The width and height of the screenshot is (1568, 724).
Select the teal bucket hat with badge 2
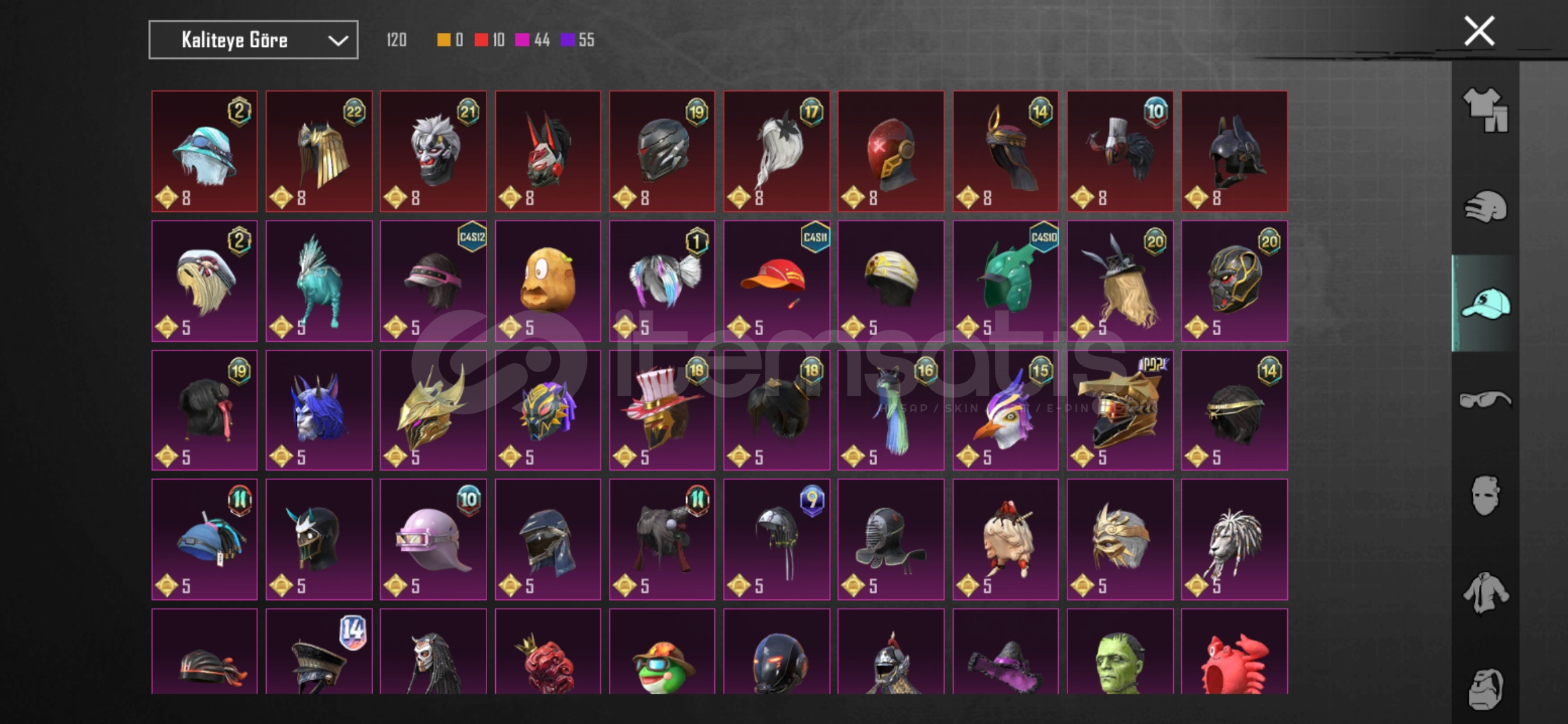coord(204,152)
